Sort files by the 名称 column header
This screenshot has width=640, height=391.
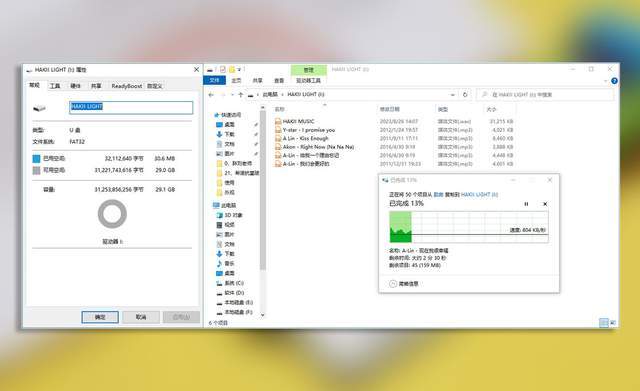click(x=280, y=109)
